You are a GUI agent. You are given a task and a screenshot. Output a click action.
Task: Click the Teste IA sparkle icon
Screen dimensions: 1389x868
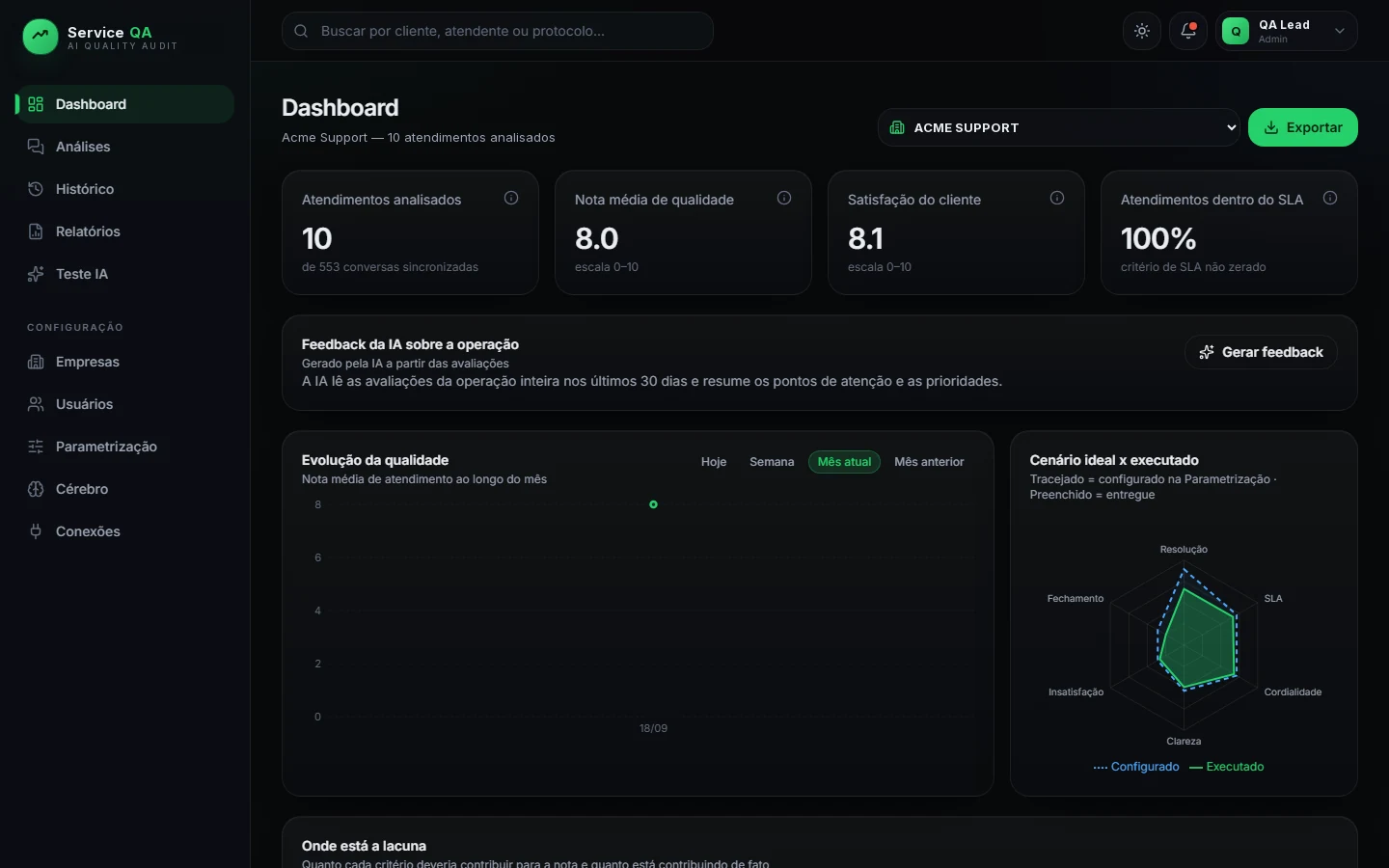pyautogui.click(x=36, y=274)
